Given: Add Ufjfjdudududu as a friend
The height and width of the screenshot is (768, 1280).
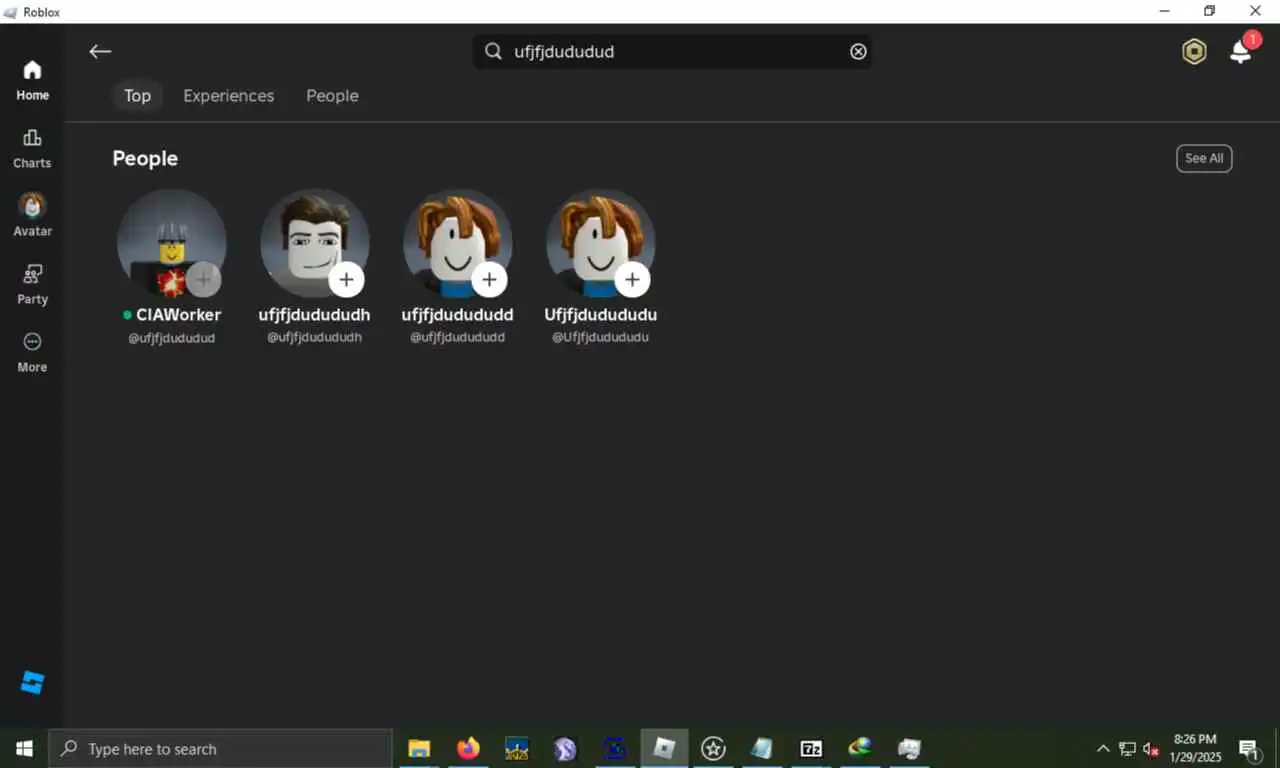Looking at the screenshot, I should pos(632,280).
